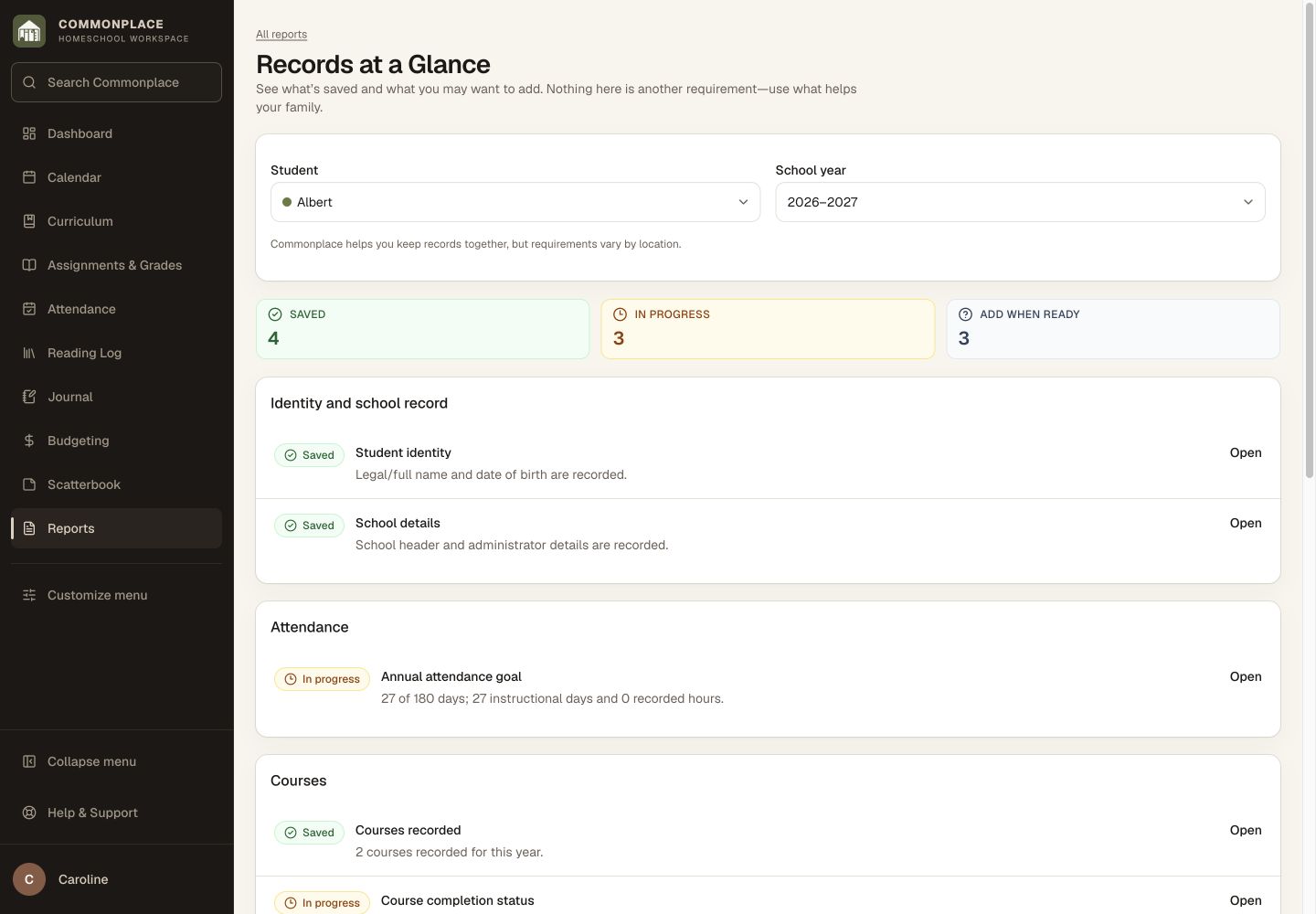Go to the Attendance sidebar item
Image resolution: width=1316 pixels, height=914 pixels.
(x=116, y=309)
